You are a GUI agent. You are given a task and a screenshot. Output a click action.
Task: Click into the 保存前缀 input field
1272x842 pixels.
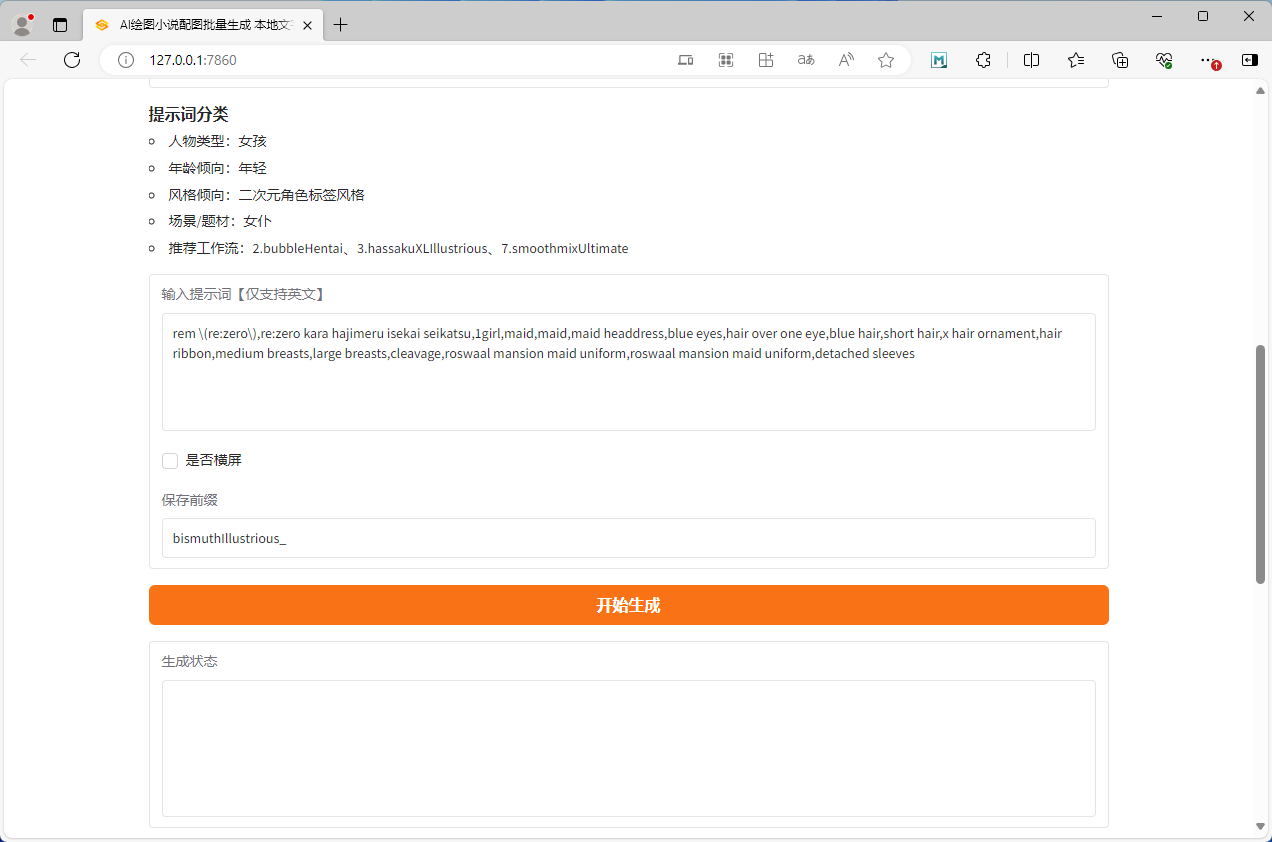(628, 538)
